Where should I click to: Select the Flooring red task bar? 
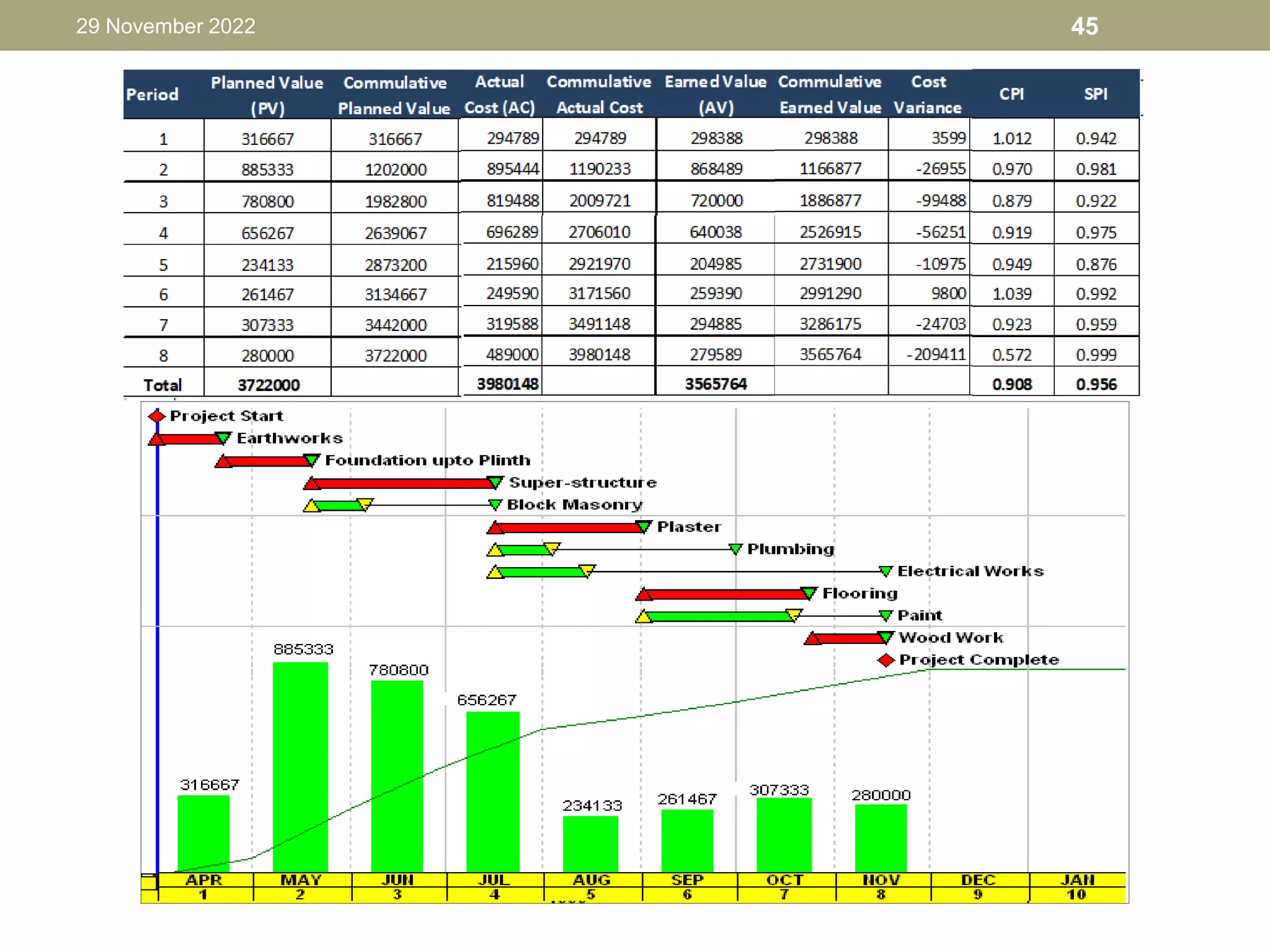point(726,594)
